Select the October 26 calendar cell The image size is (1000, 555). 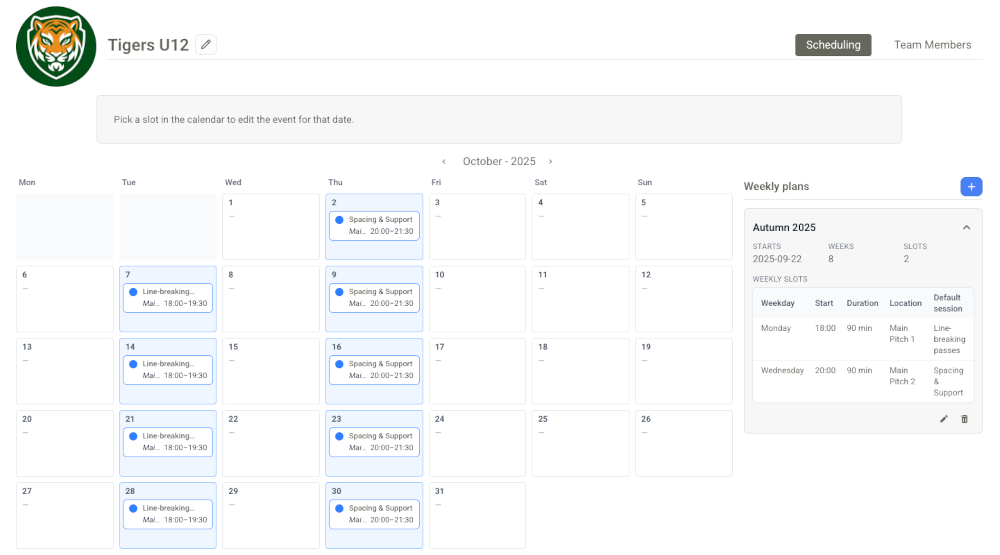[684, 443]
